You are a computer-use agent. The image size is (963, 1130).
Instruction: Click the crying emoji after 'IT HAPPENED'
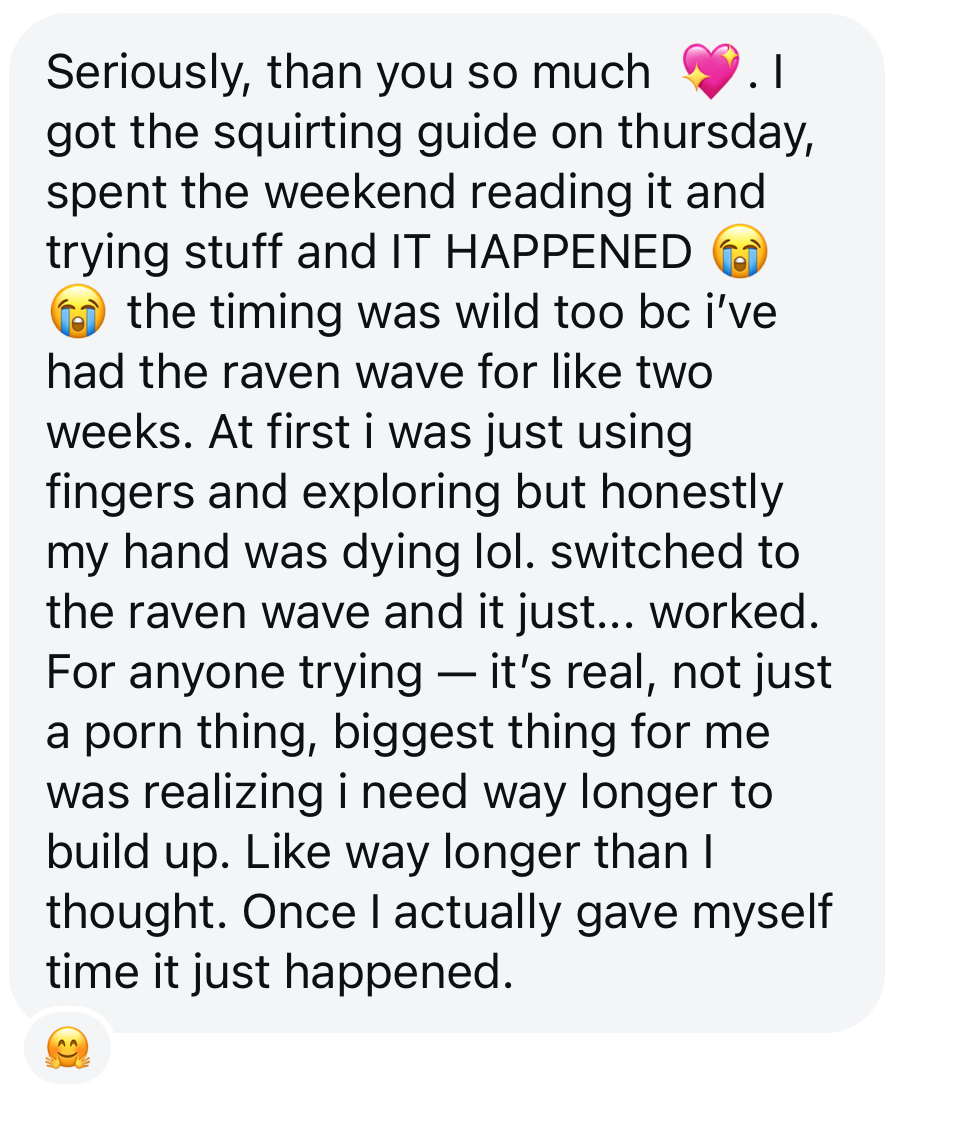click(x=739, y=252)
